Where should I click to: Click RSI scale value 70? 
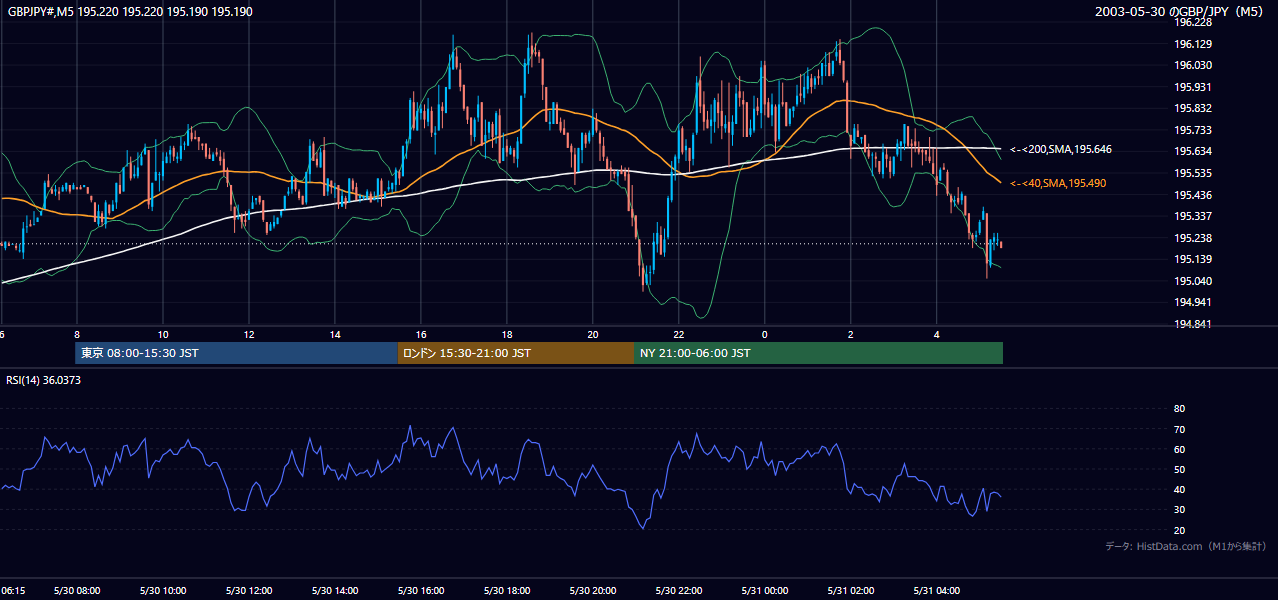[x=1179, y=429]
